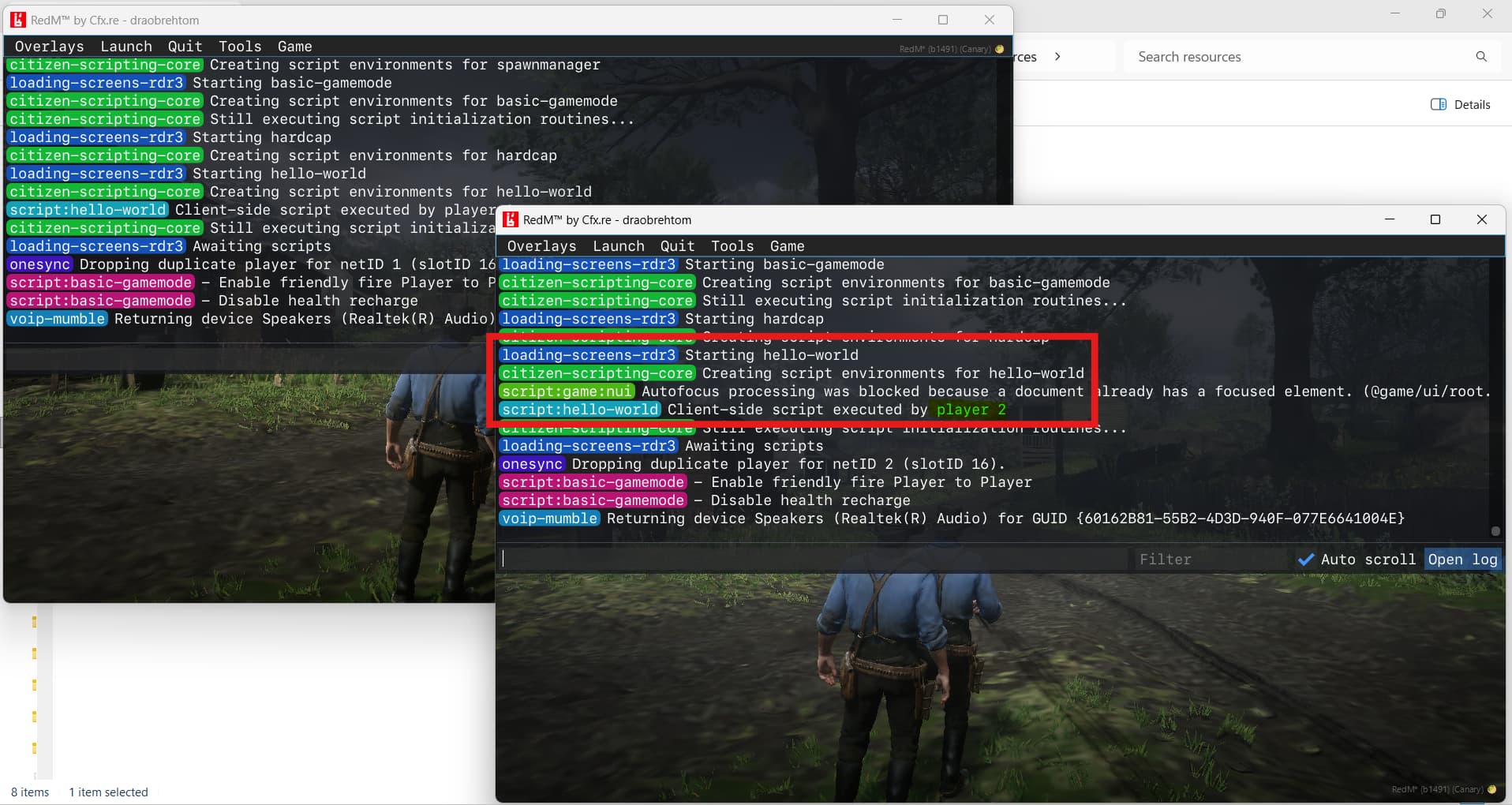Click "Awaiting scripts" line in front console
Screen dimensions: 1512x805
pyautogui.click(x=754, y=446)
